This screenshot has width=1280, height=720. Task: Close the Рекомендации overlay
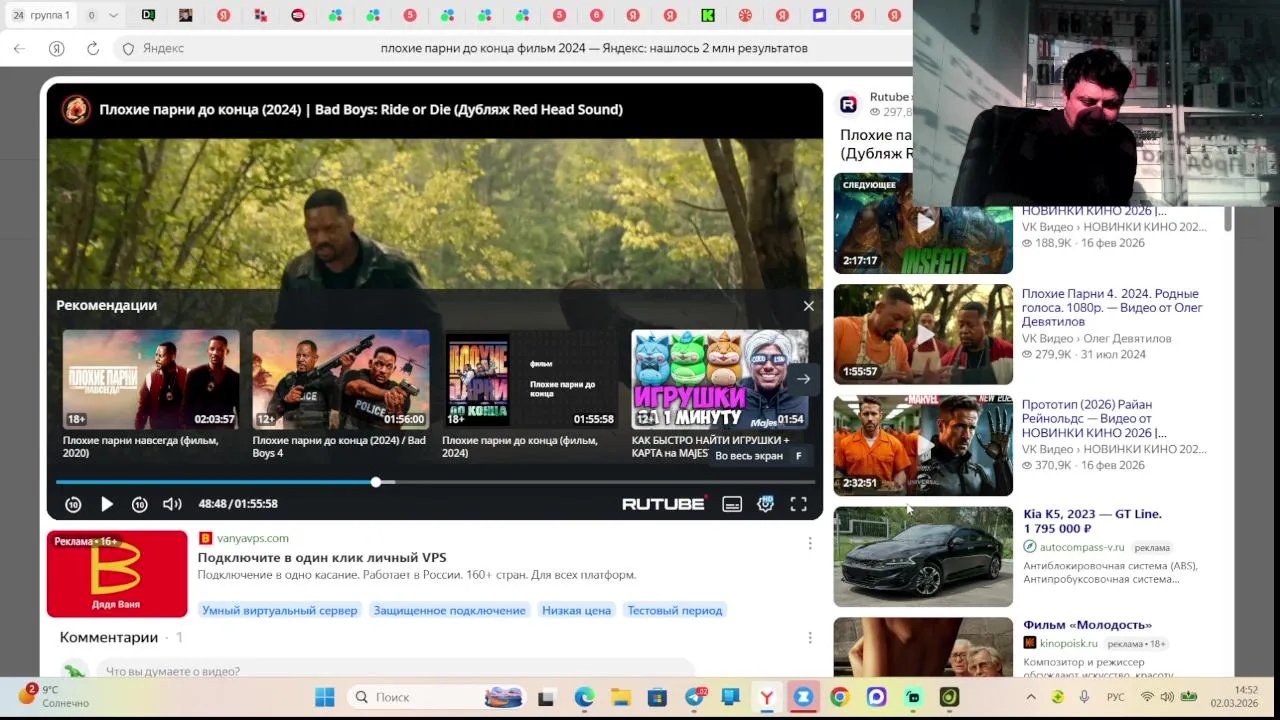808,306
